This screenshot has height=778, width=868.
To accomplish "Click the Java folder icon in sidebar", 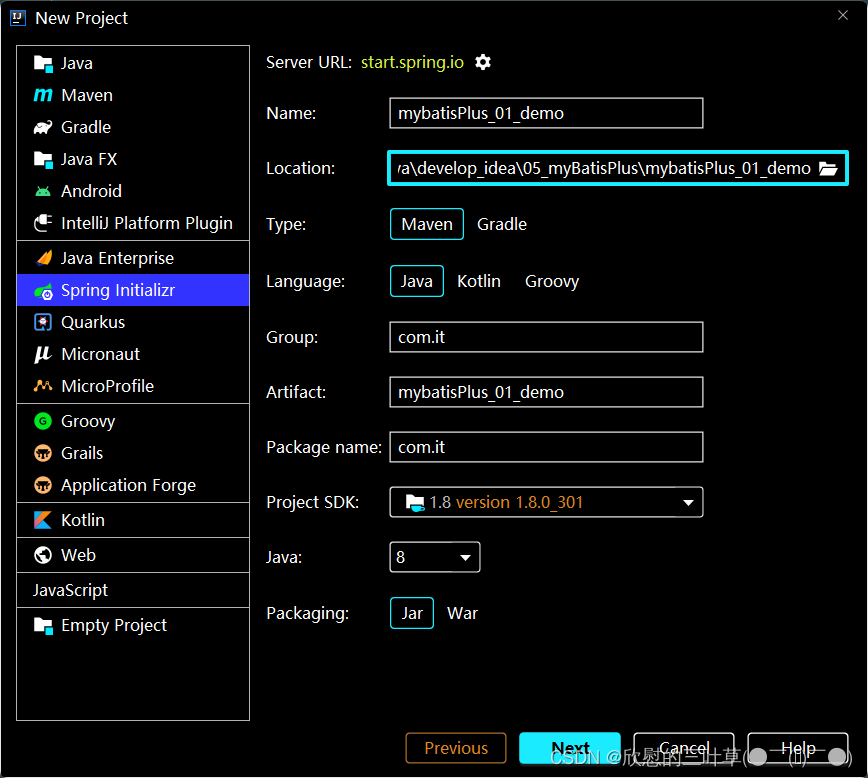I will tap(43, 64).
